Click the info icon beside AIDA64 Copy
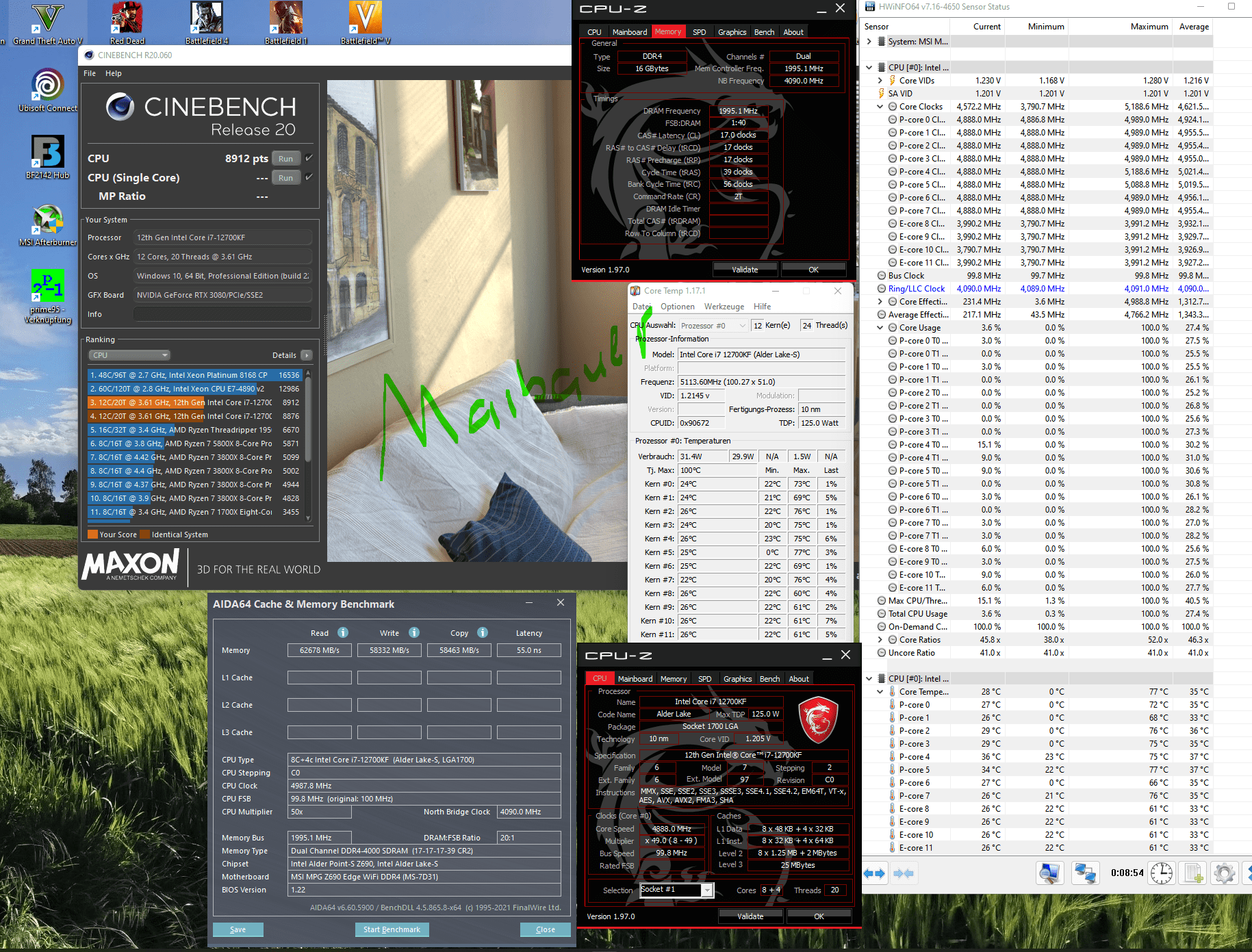 click(483, 632)
